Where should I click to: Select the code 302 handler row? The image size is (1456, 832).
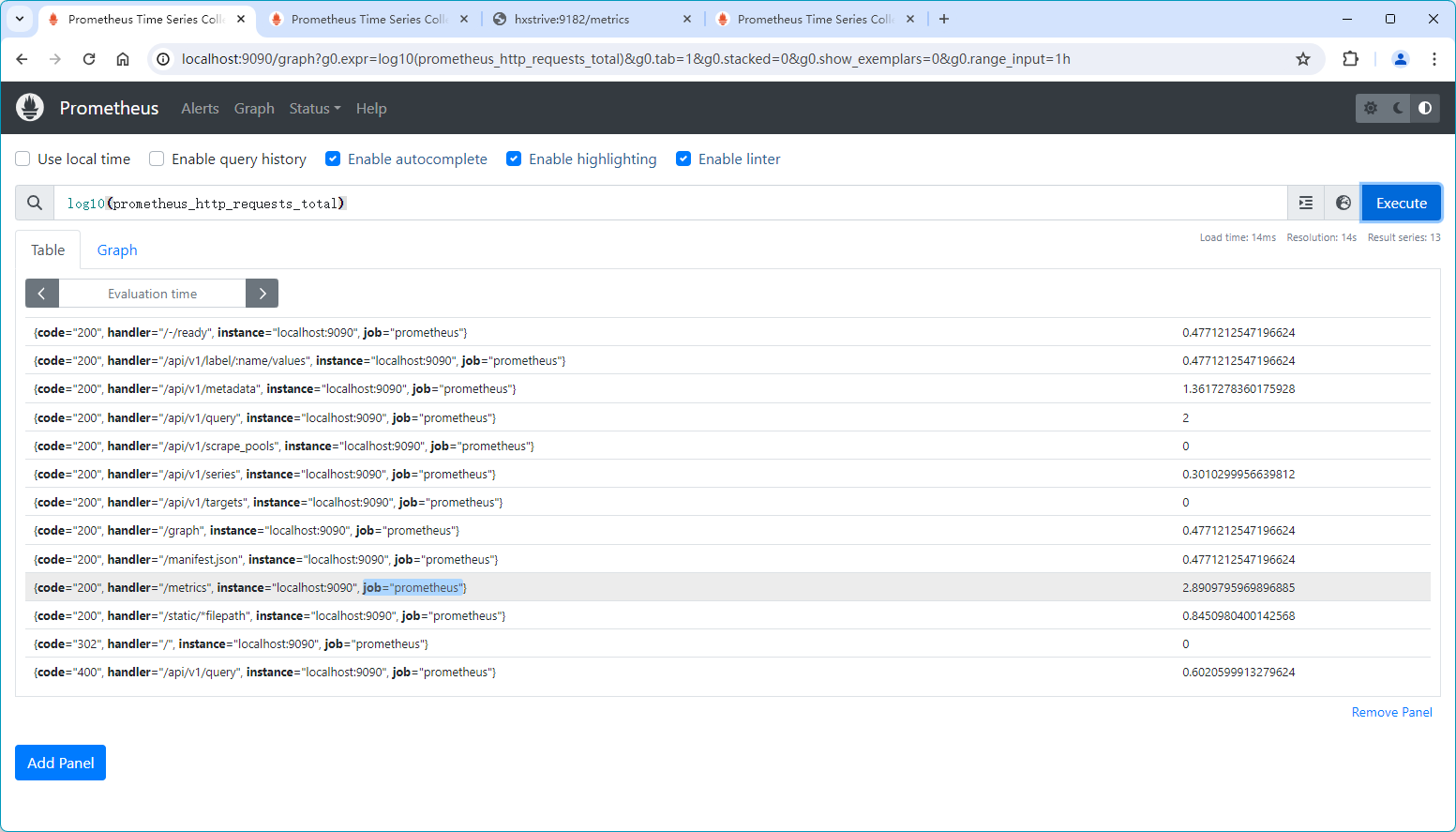[x=728, y=643]
